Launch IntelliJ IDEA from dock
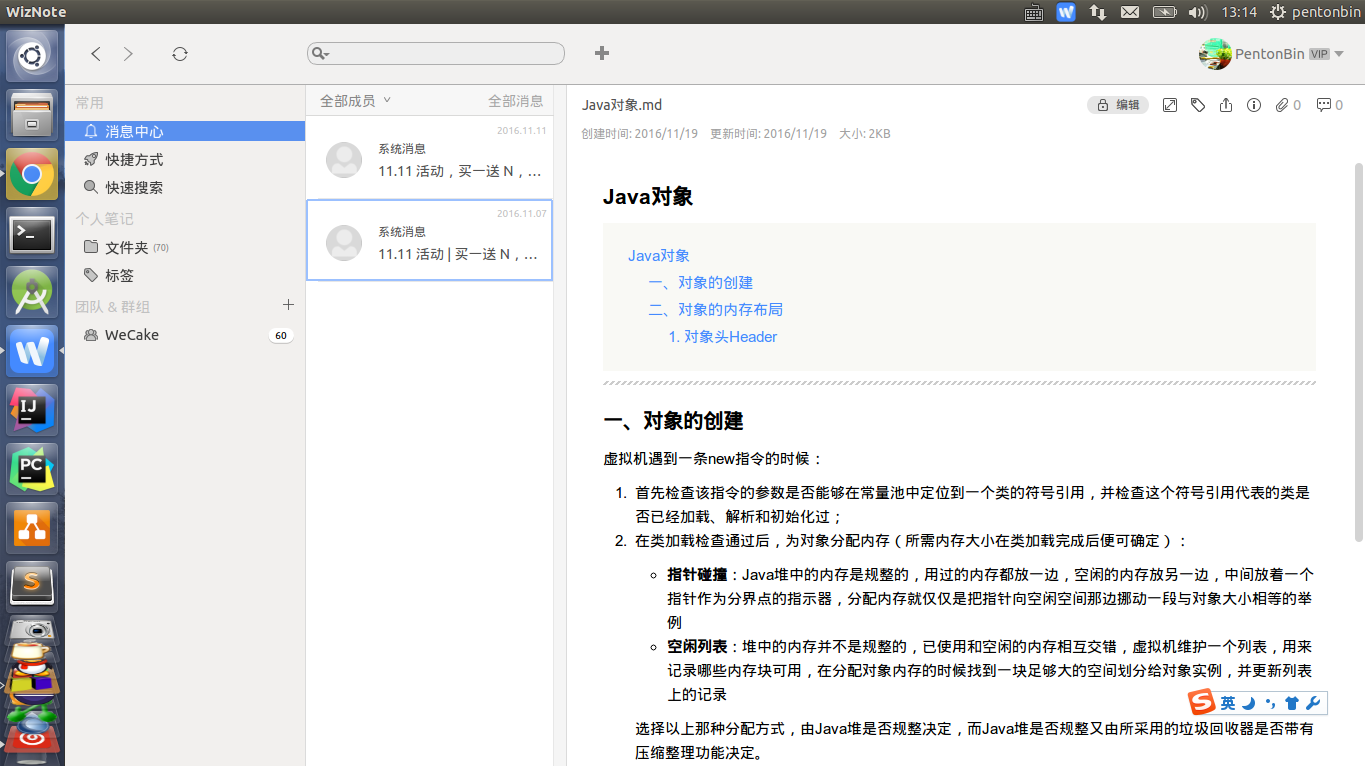 click(32, 410)
